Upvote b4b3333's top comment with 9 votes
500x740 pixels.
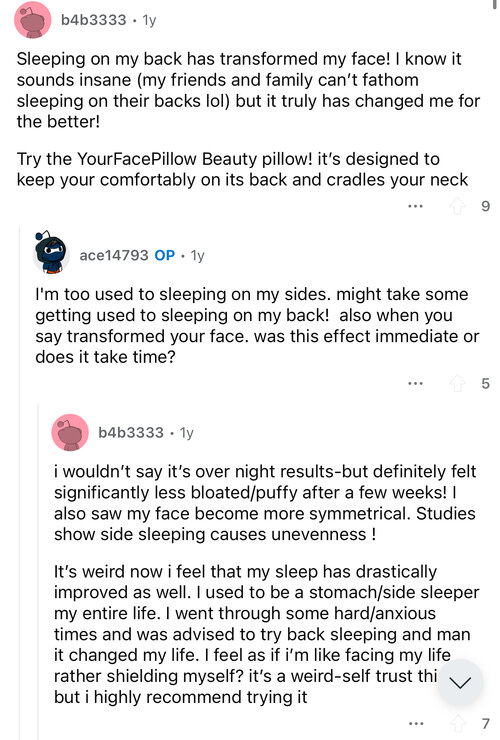[x=457, y=206]
